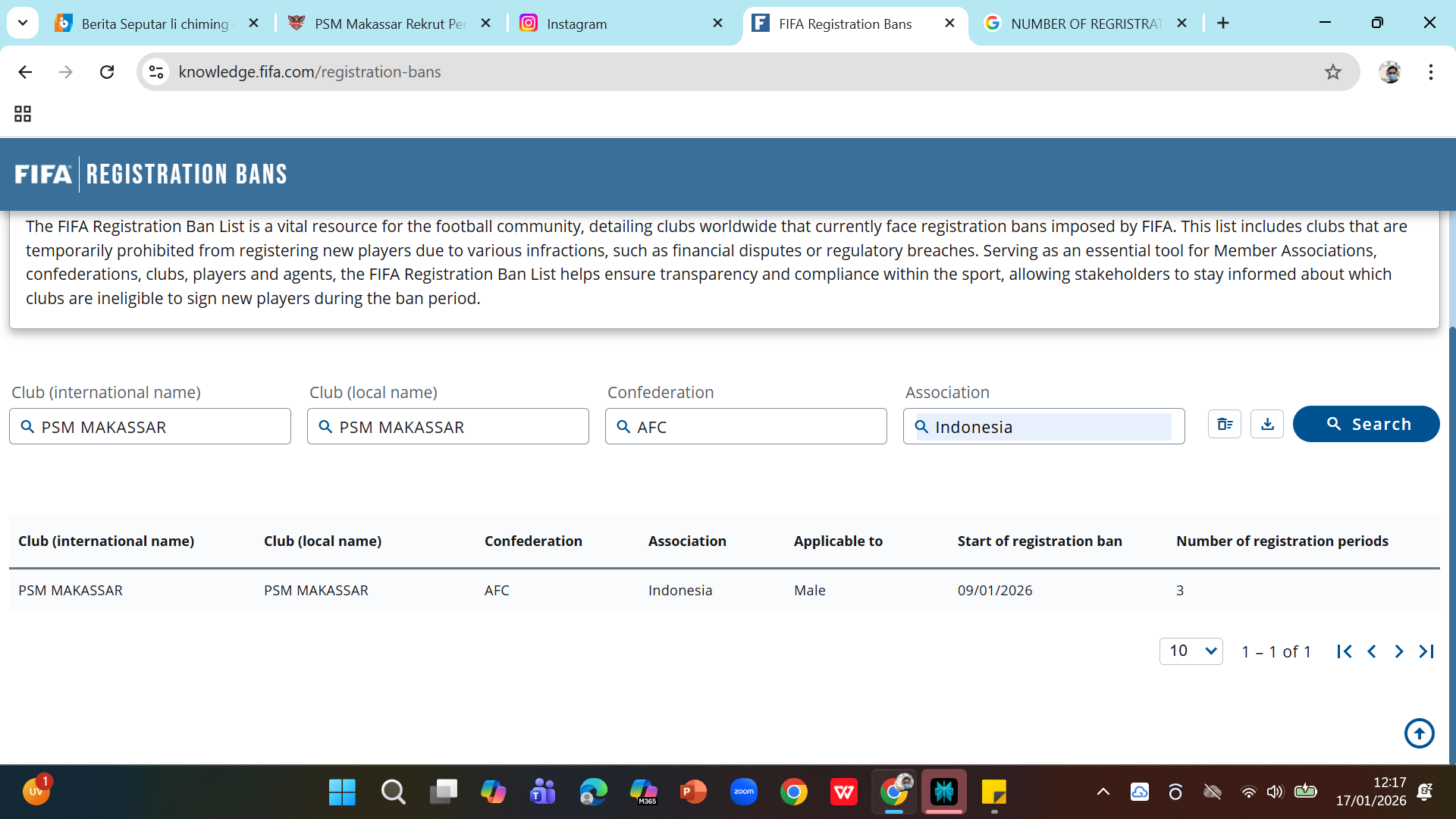Open the Confedération field containing AFC
The height and width of the screenshot is (819, 1456).
coord(746,426)
